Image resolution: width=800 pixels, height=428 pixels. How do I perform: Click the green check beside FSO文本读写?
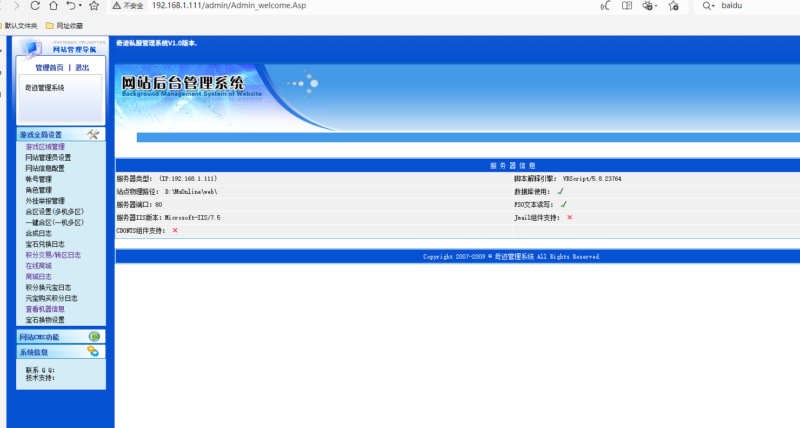coord(563,205)
